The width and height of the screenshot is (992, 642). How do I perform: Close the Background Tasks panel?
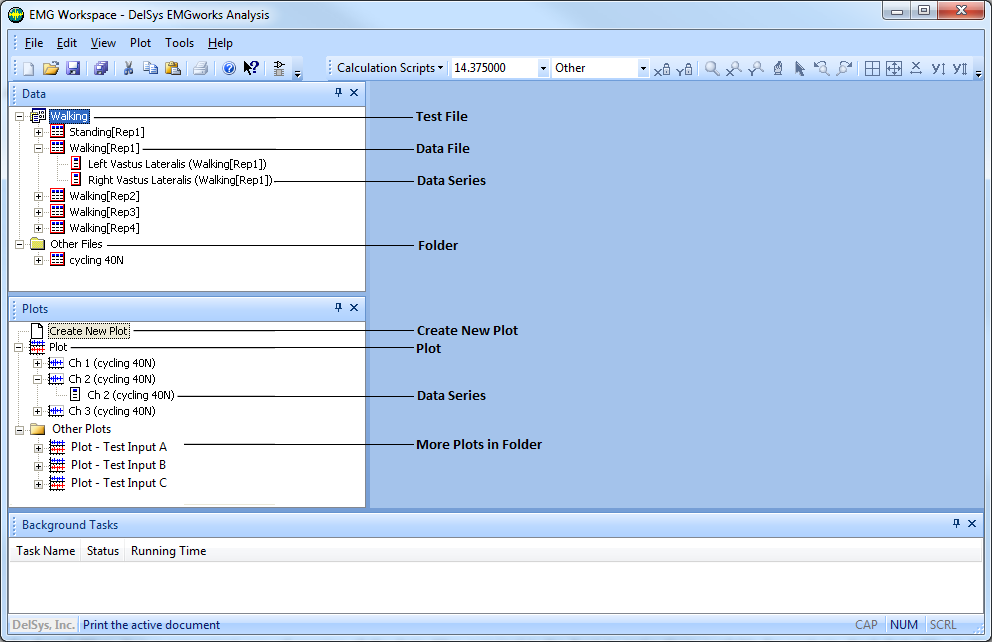click(972, 524)
